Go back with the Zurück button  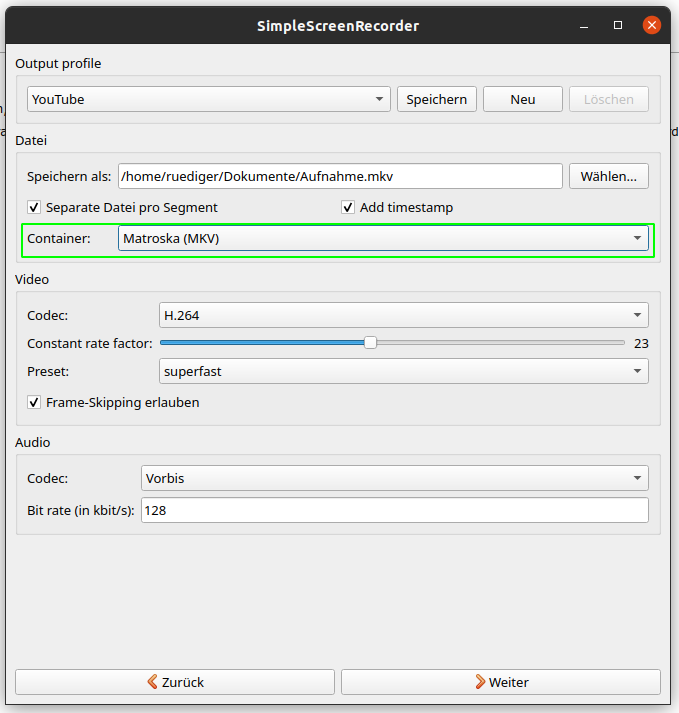[x=175, y=682]
